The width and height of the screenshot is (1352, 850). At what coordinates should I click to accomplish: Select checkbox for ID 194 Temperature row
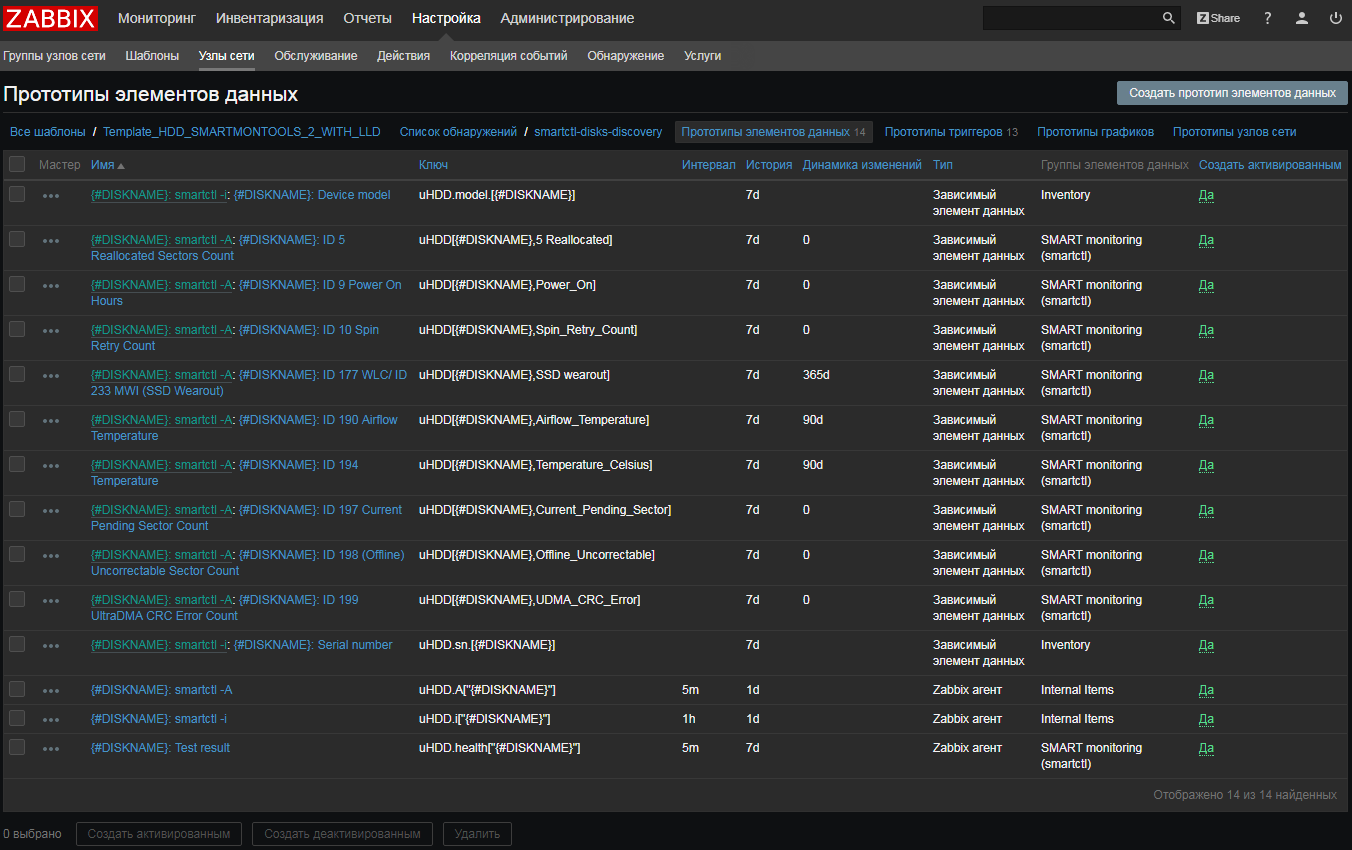[x=17, y=464]
